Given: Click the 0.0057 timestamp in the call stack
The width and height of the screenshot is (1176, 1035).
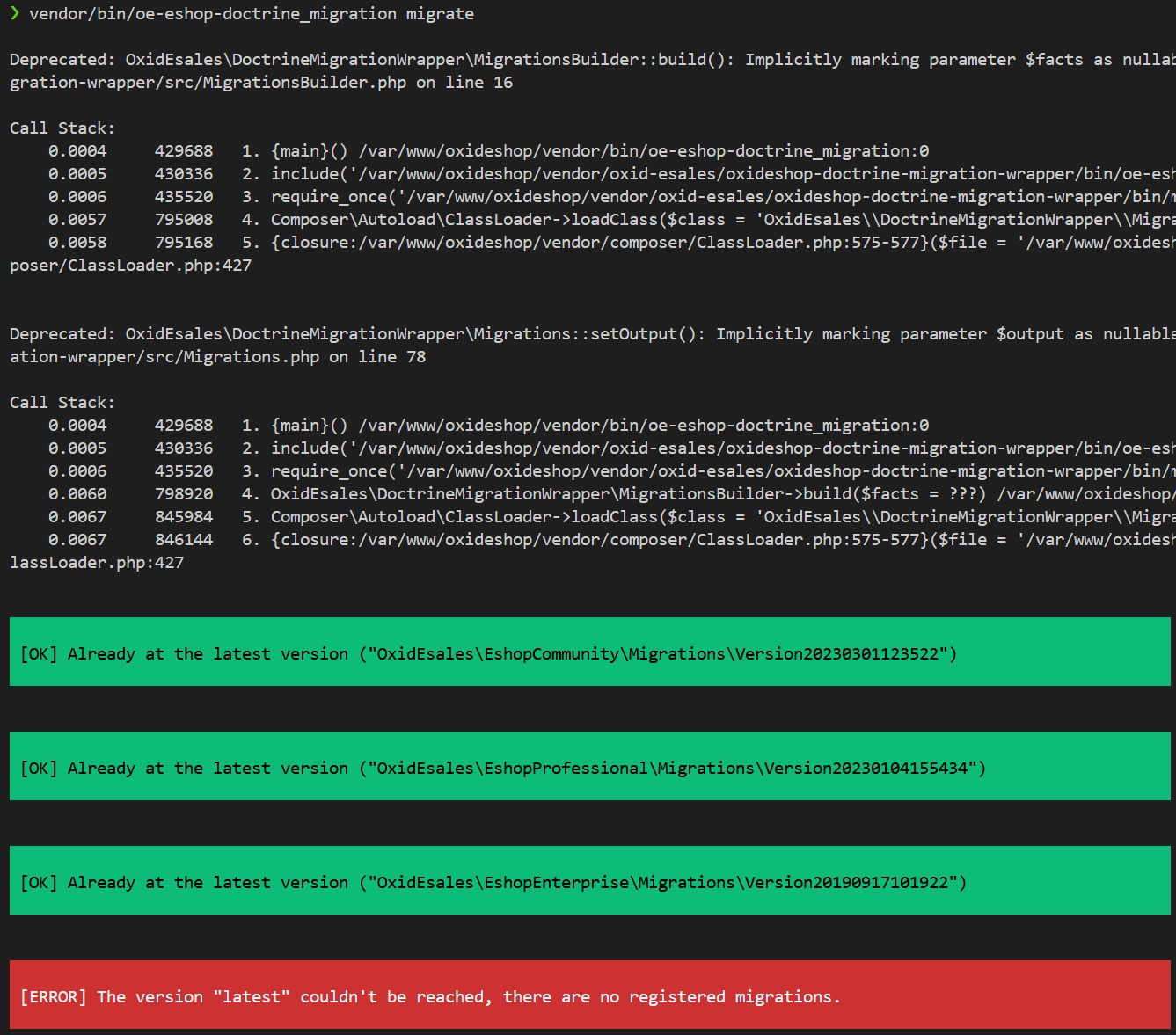Looking at the screenshot, I should tap(77, 220).
